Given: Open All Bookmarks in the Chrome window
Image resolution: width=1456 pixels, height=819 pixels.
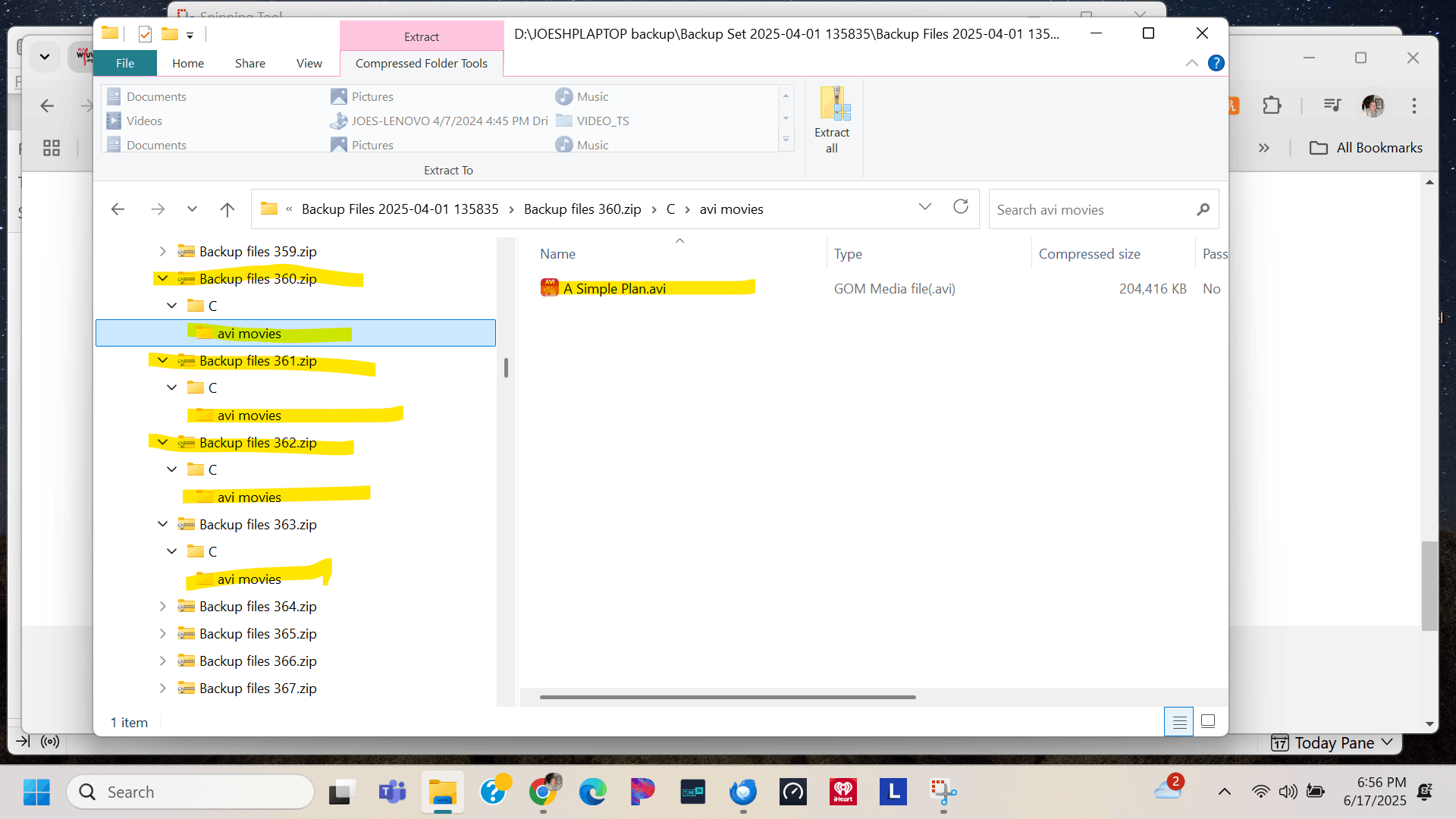Looking at the screenshot, I should 1365,147.
